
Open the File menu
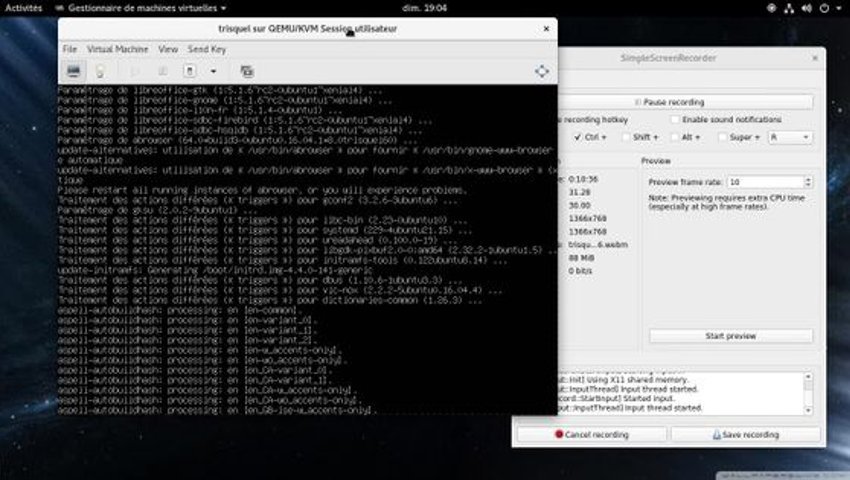tap(70, 49)
